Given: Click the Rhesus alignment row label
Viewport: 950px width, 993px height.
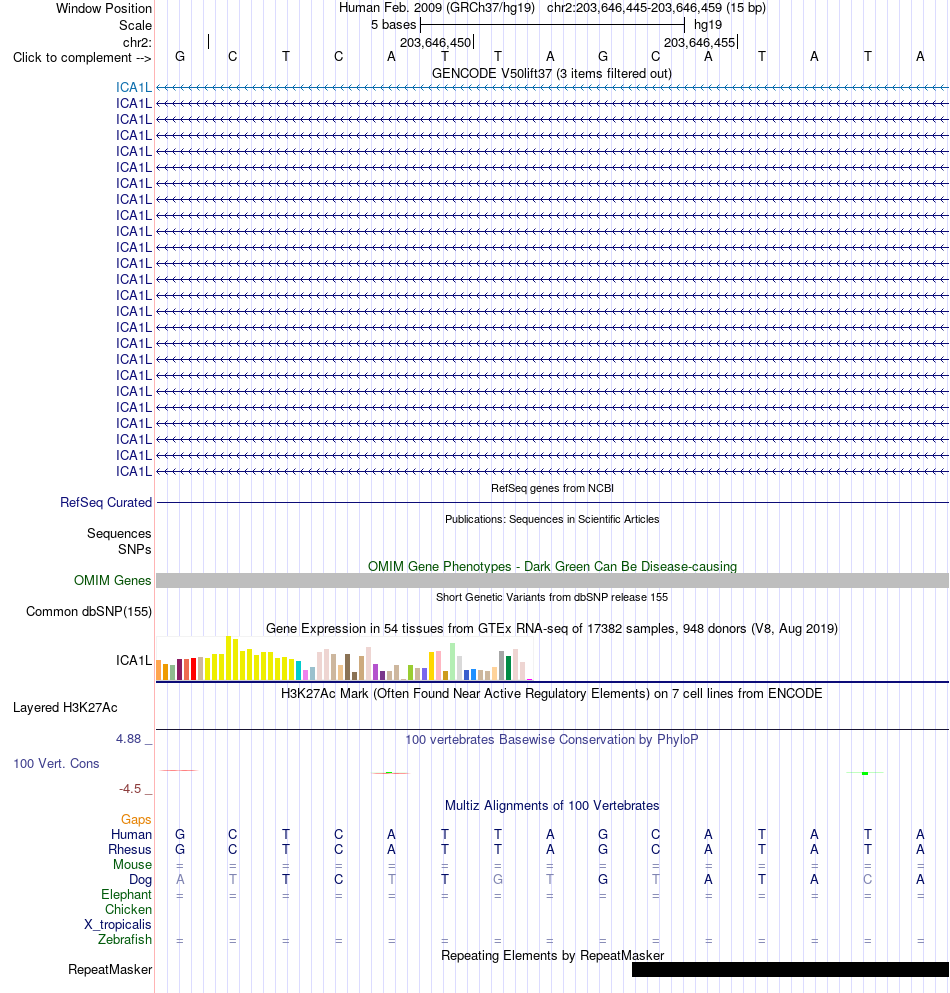Looking at the screenshot, I should 130,850.
